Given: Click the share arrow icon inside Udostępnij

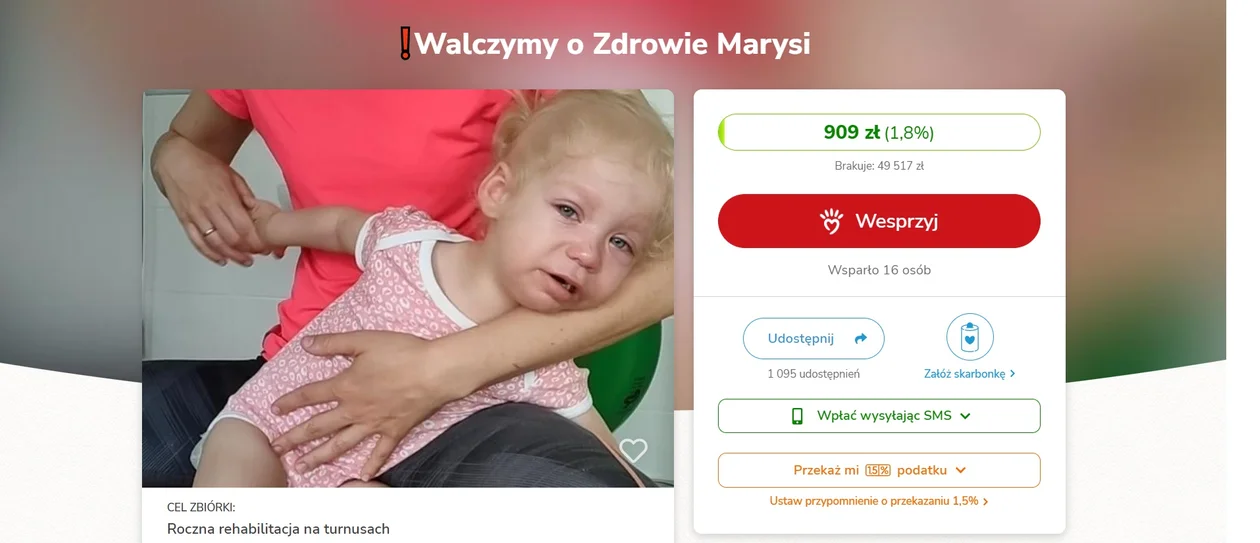Looking at the screenshot, I should coord(861,339).
